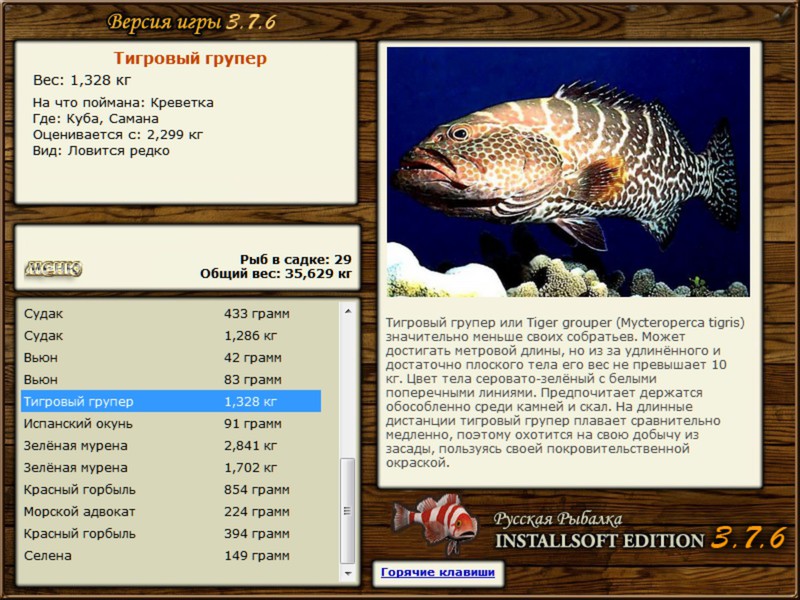Click the Русская Рыбалка logo text
This screenshot has width=800, height=600.
[558, 519]
